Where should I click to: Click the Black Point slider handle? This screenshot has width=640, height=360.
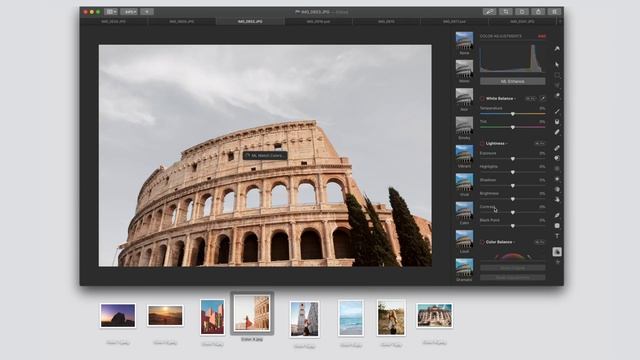pos(513,226)
